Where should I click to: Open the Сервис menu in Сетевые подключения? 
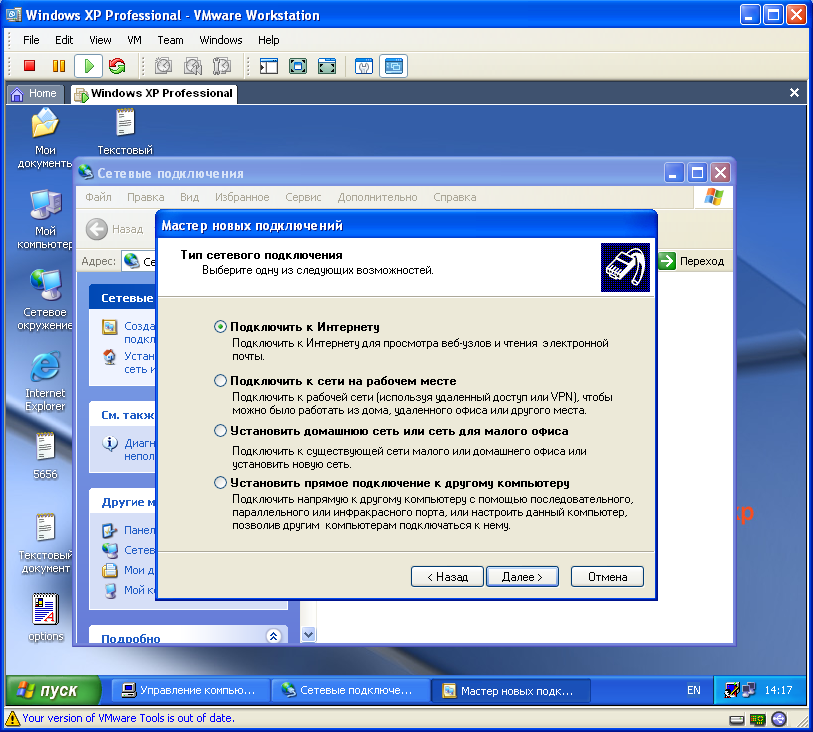coord(303,197)
